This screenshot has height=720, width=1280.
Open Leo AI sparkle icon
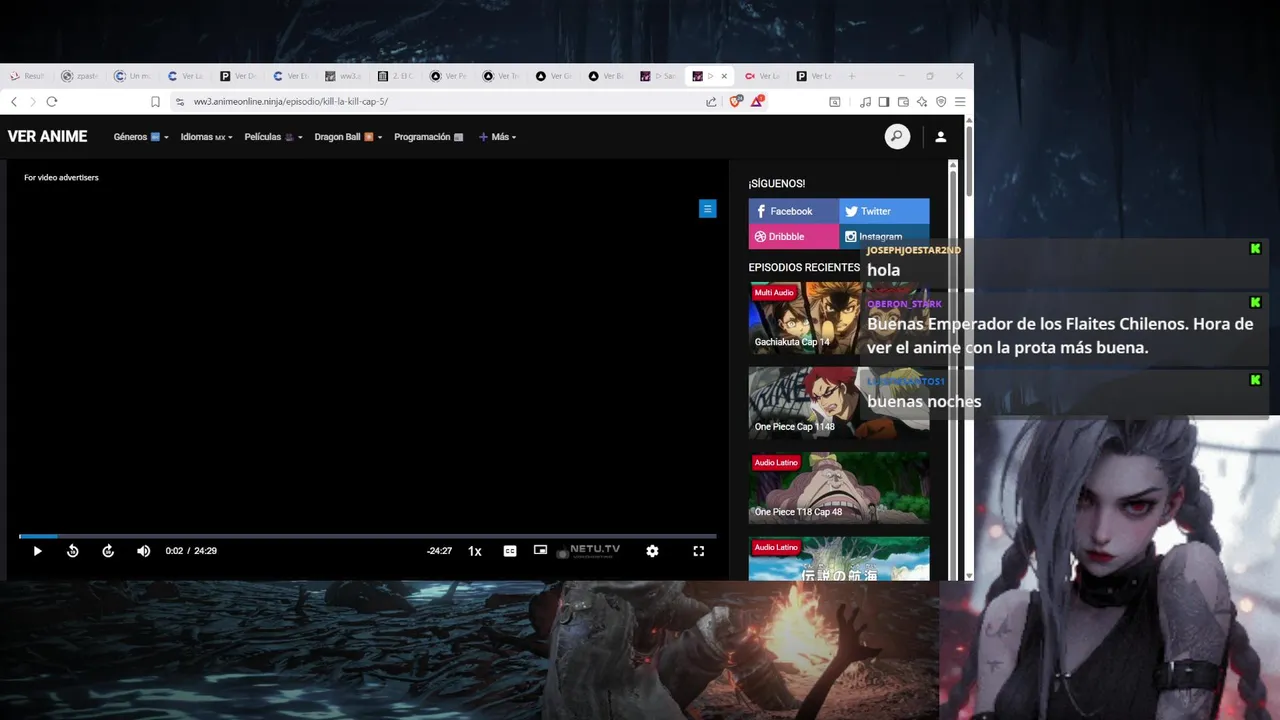tap(922, 101)
